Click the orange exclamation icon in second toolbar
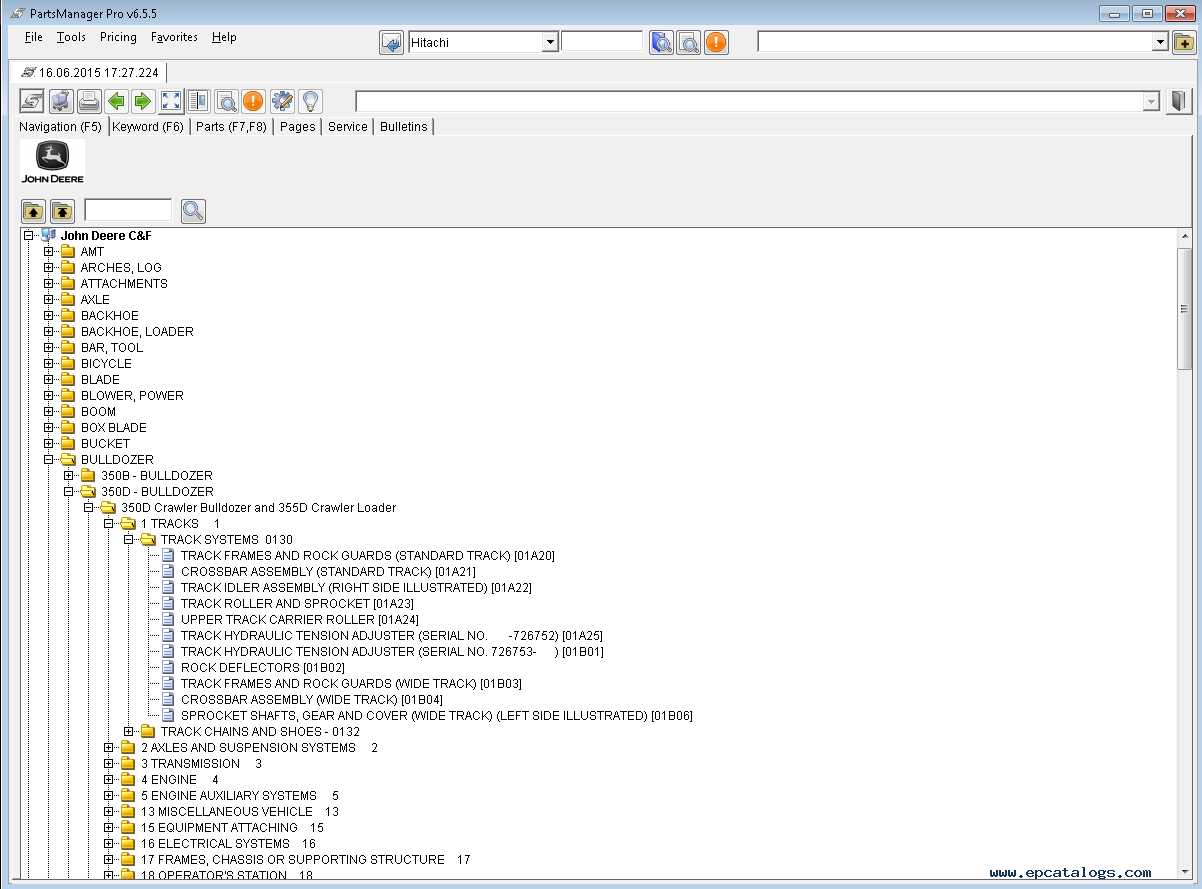This screenshot has width=1202, height=889. [253, 101]
